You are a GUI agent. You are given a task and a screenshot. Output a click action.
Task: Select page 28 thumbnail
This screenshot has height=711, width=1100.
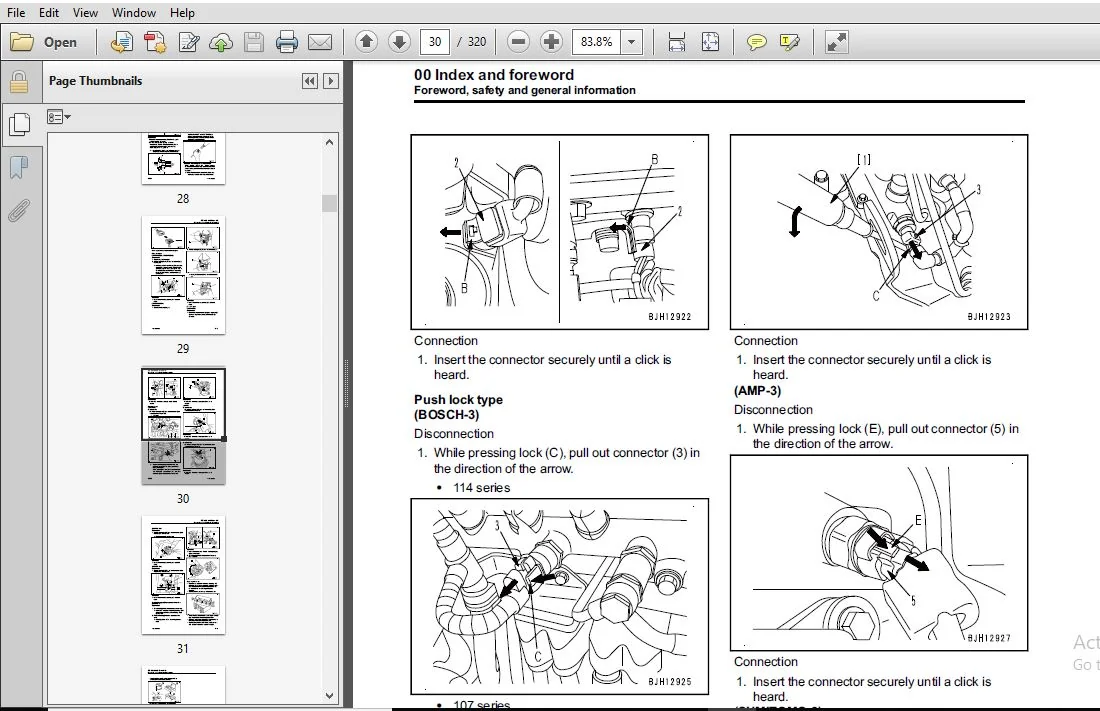pyautogui.click(x=183, y=159)
